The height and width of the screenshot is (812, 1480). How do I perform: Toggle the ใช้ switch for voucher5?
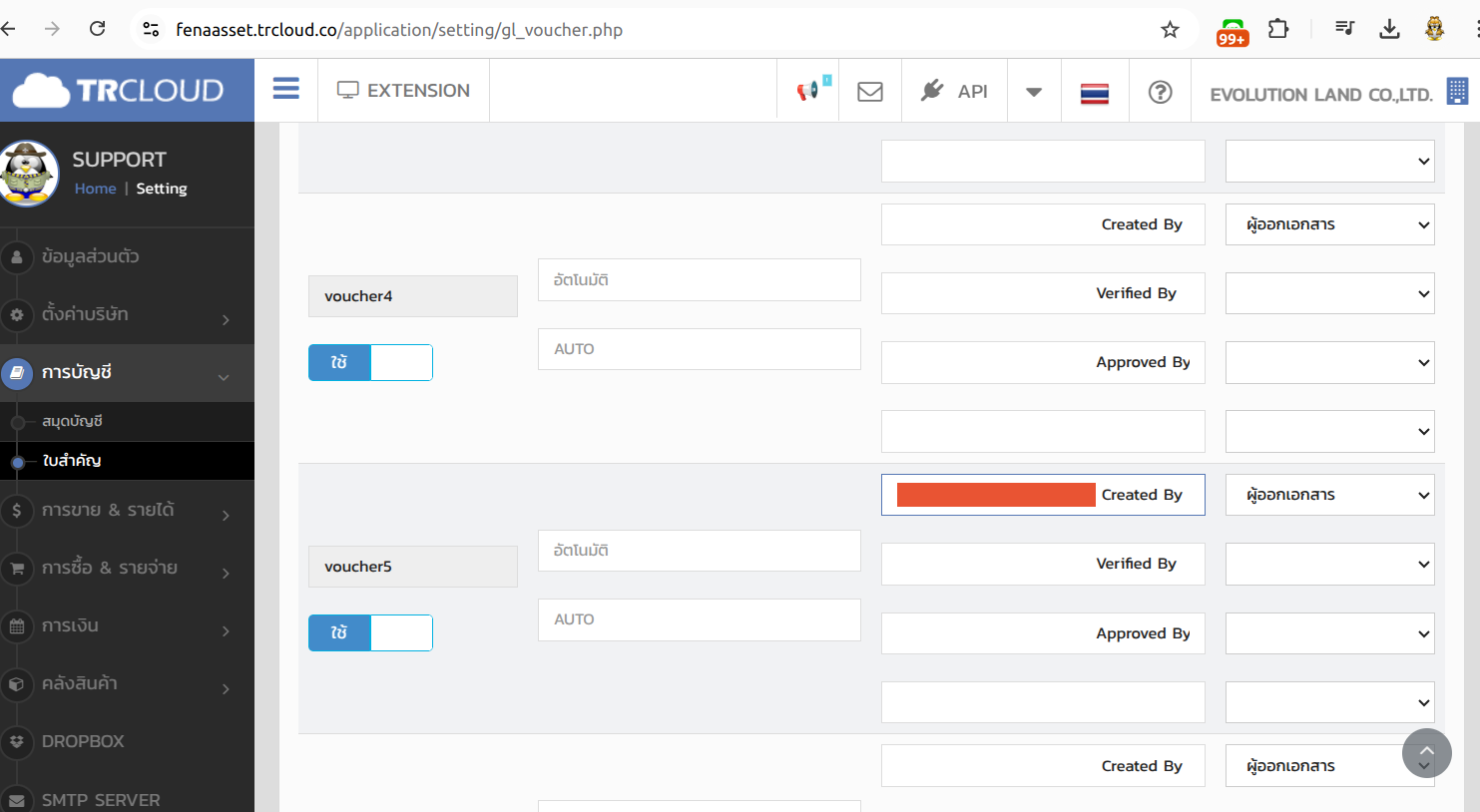[370, 632]
